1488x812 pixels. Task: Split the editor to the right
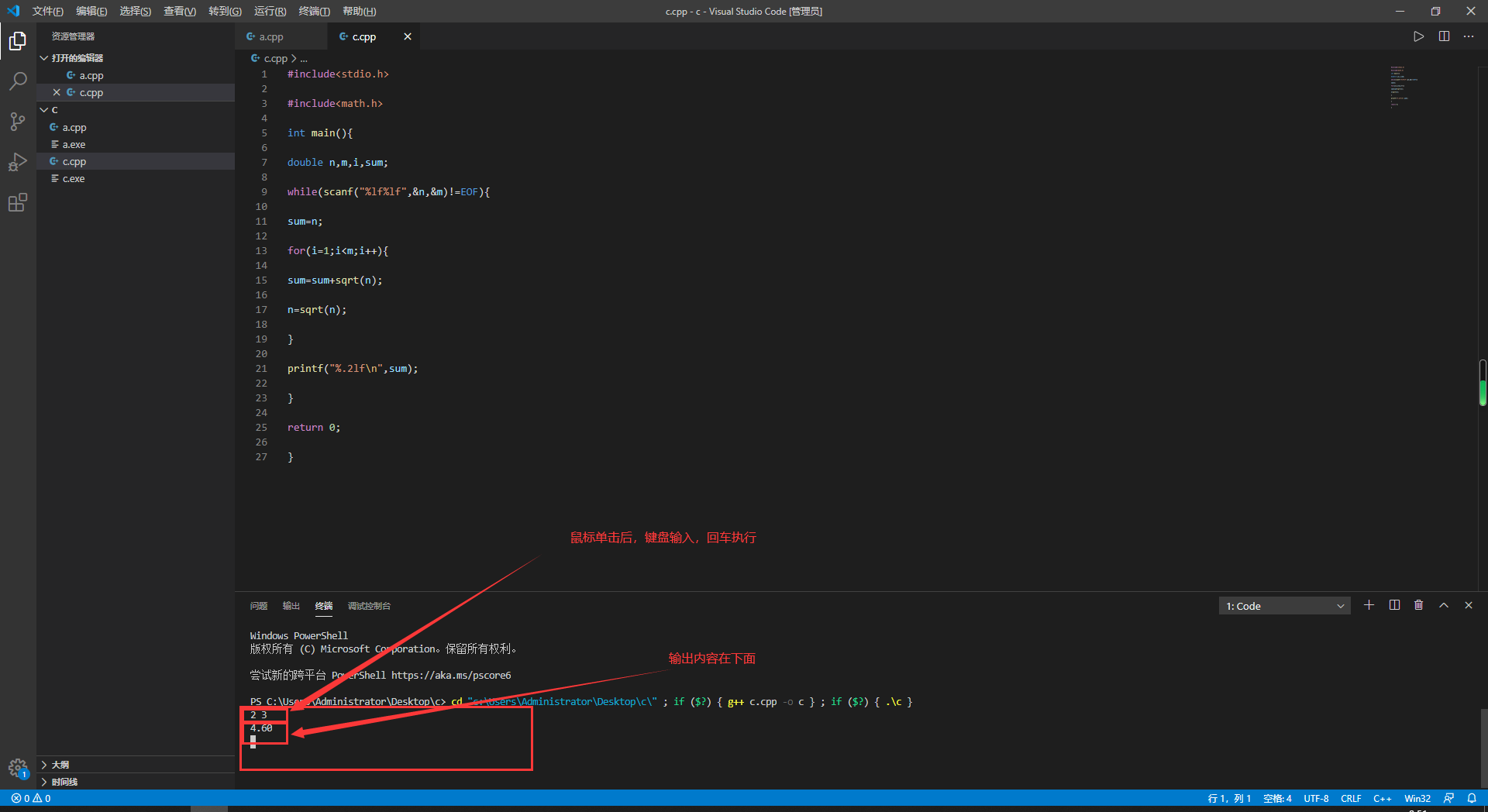[1444, 36]
